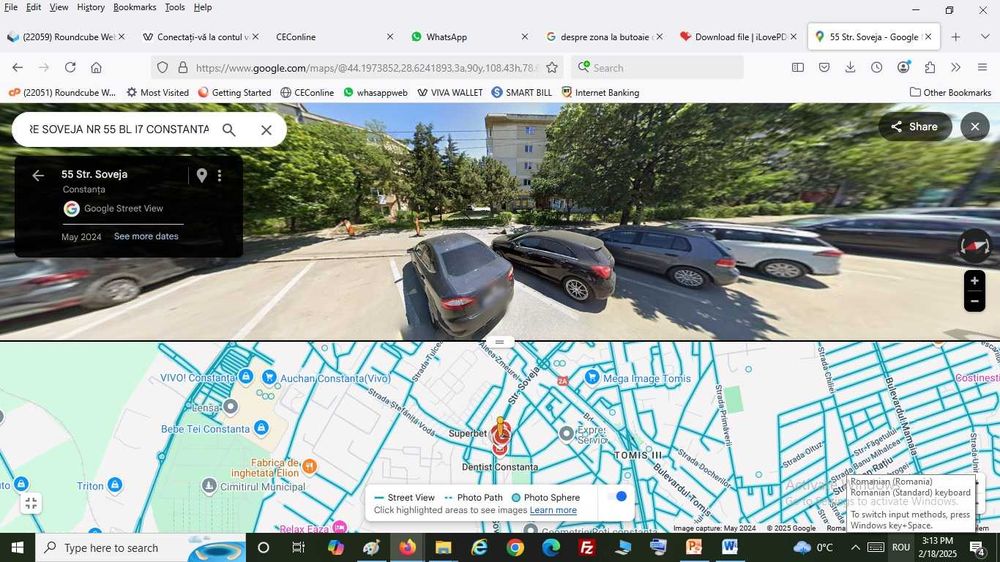1000x562 pixels.
Task: Open SMART BILL bookmark
Action: click(522, 92)
